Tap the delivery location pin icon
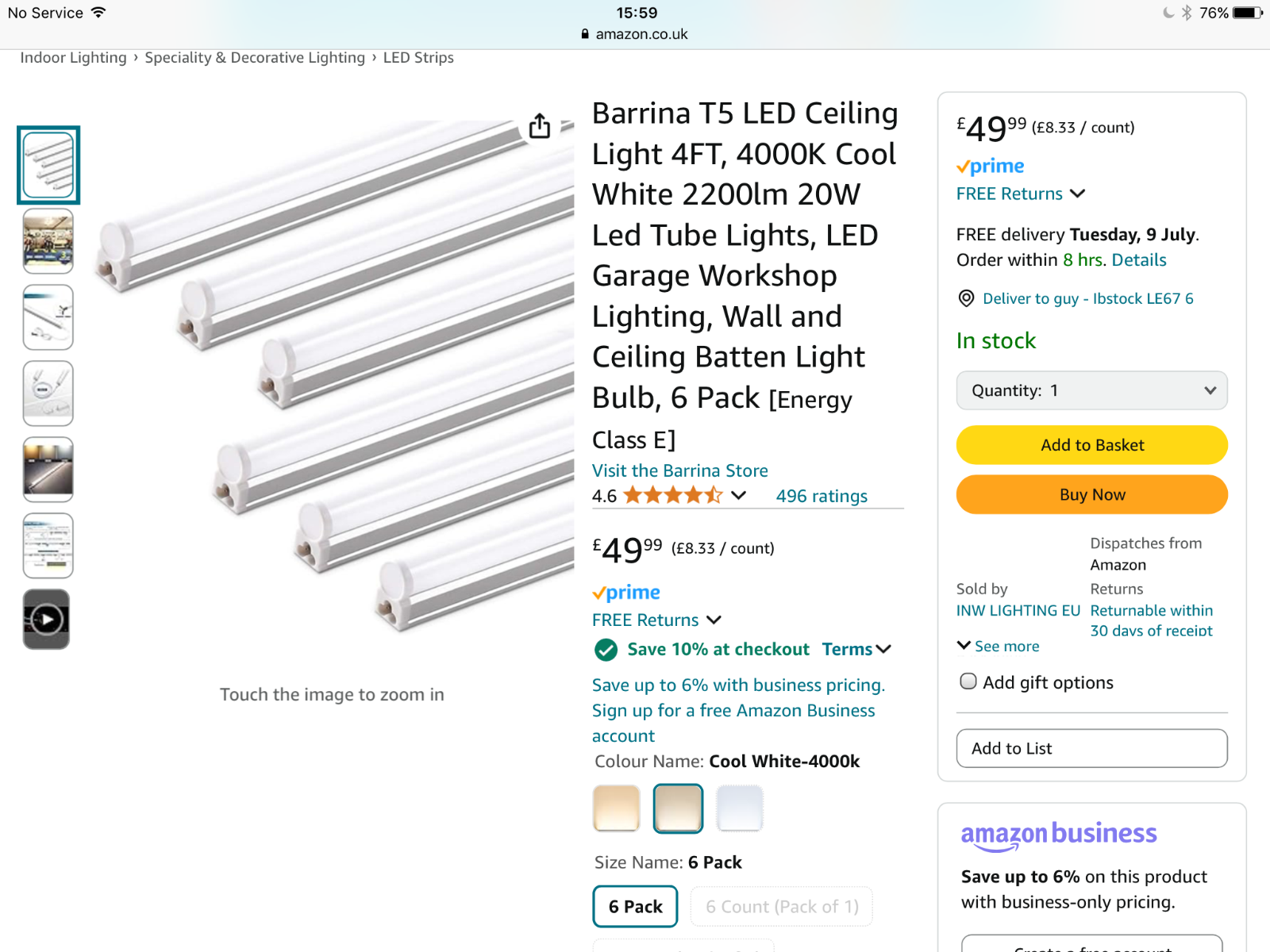Image resolution: width=1270 pixels, height=952 pixels. tap(966, 298)
